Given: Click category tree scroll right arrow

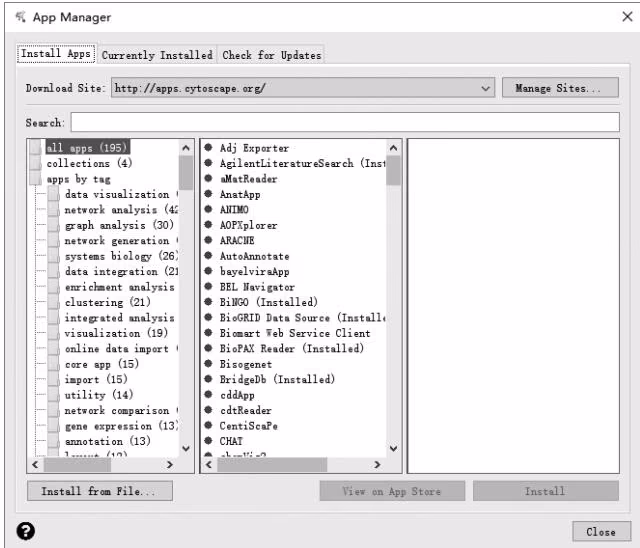Looking at the screenshot, I should (170, 464).
